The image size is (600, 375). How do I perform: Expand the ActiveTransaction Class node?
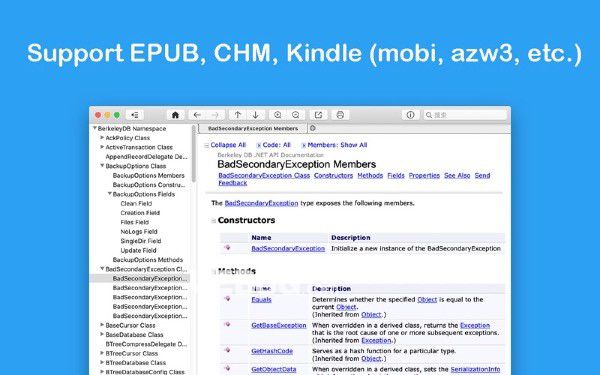pos(102,147)
